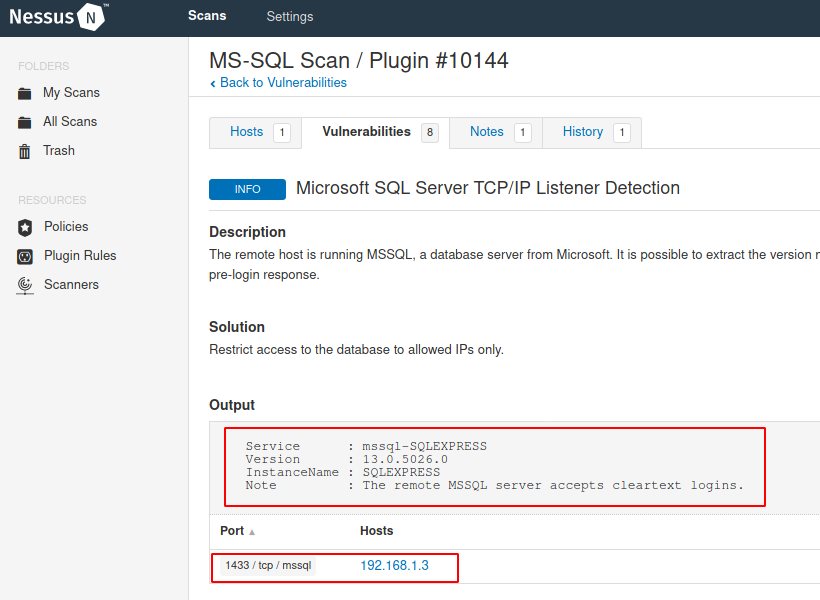Select the All Scans folder icon

click(25, 121)
